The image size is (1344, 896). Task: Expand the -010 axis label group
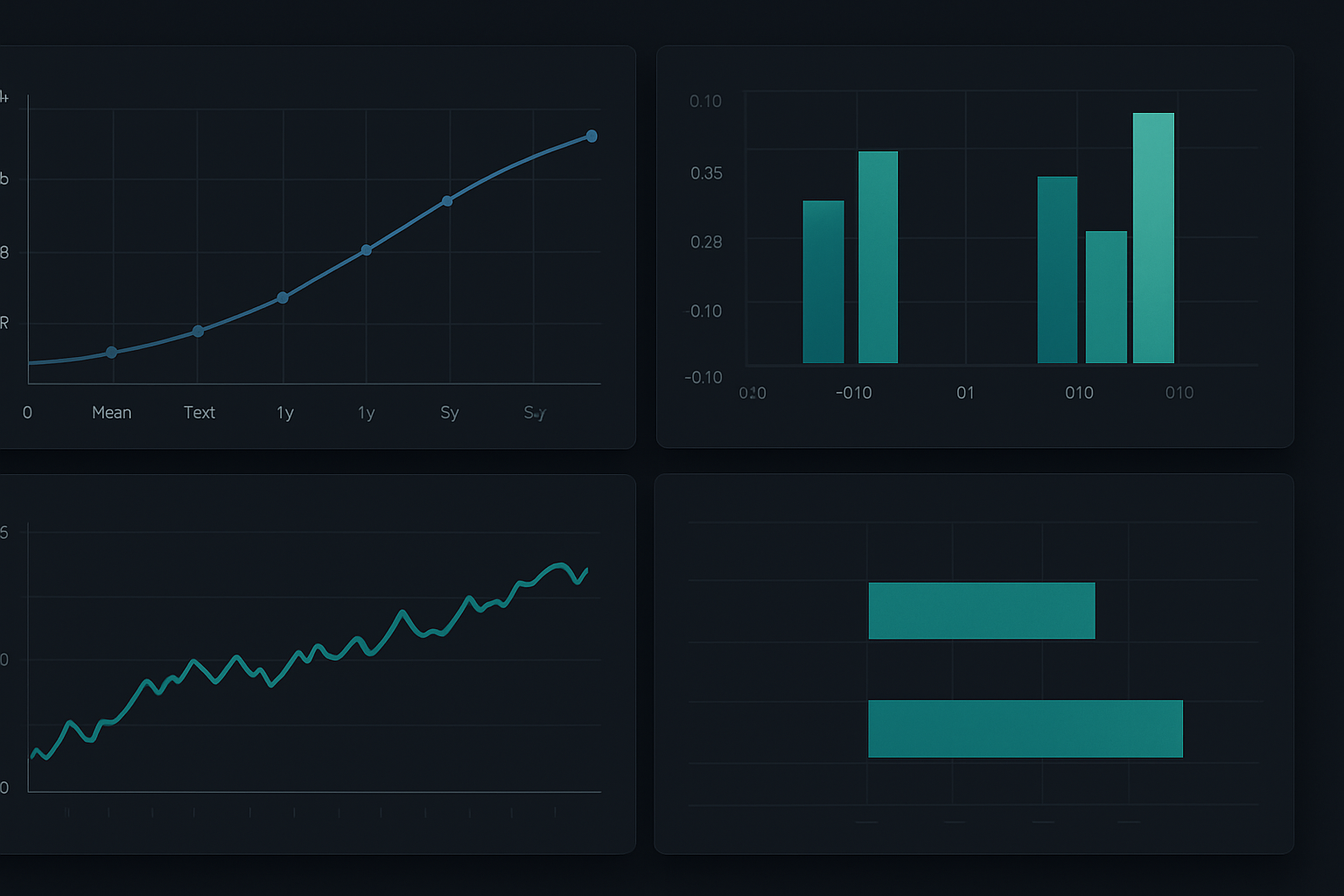pyautogui.click(x=855, y=393)
